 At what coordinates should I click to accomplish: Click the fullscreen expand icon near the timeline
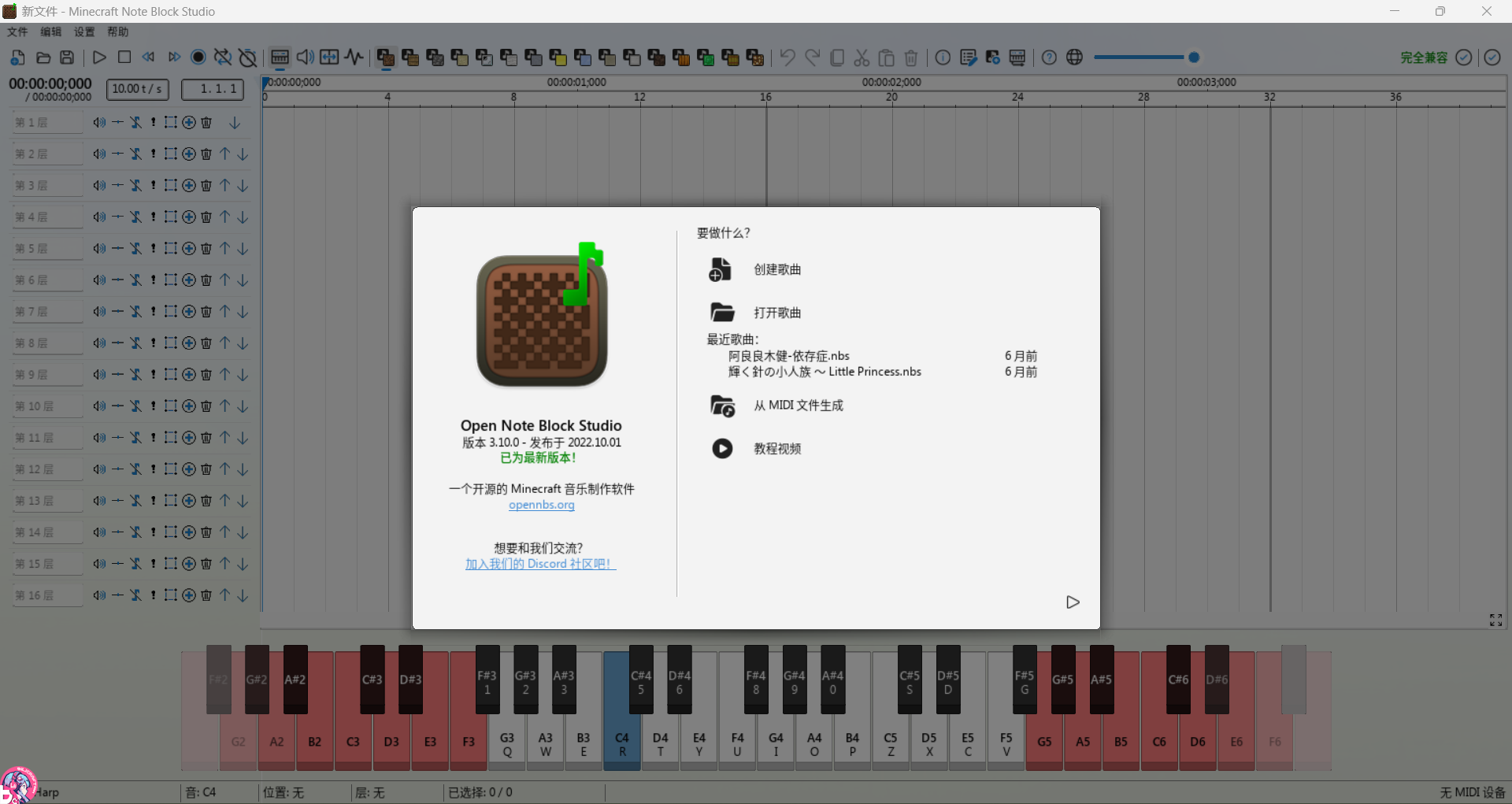[1496, 621]
